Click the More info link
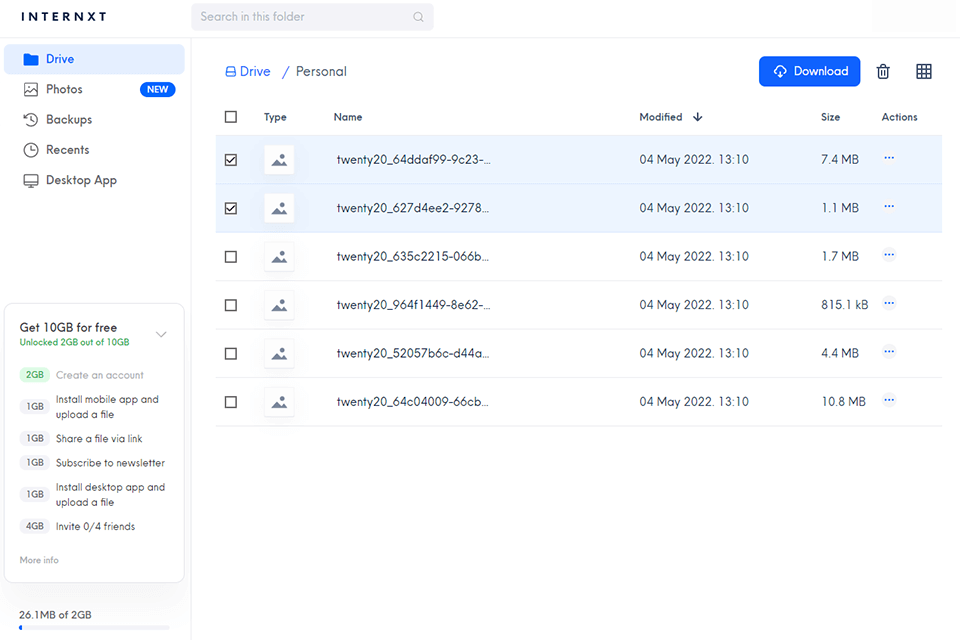The height and width of the screenshot is (640, 960). point(39,560)
